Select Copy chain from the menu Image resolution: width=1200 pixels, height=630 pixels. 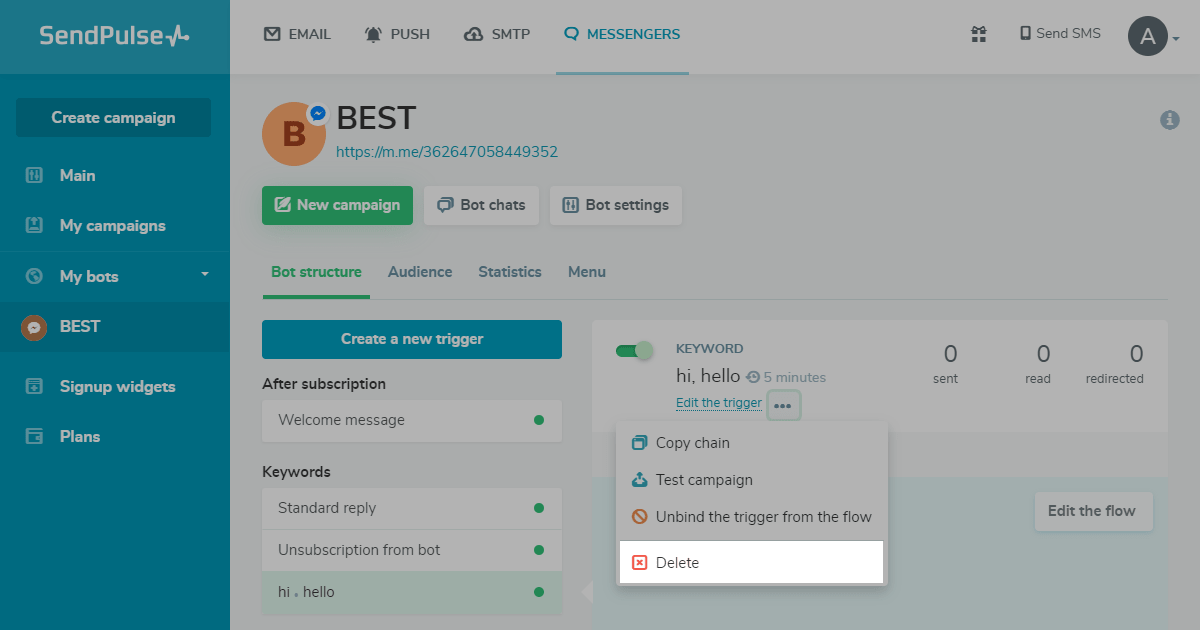click(752, 443)
